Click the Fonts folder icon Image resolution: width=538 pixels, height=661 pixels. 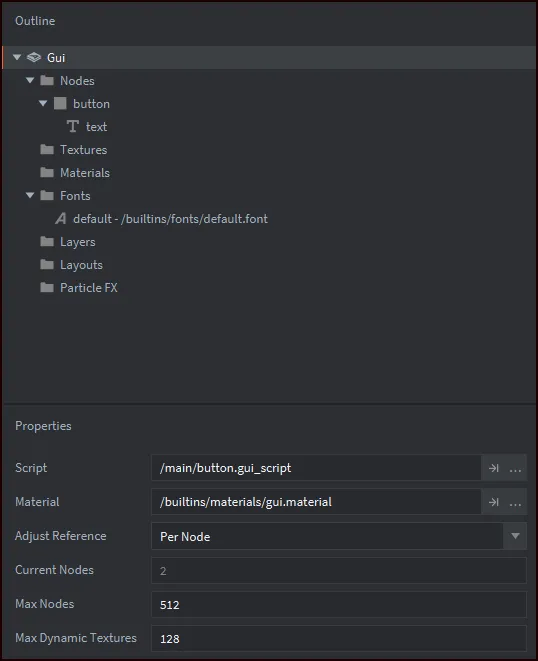[x=47, y=195]
